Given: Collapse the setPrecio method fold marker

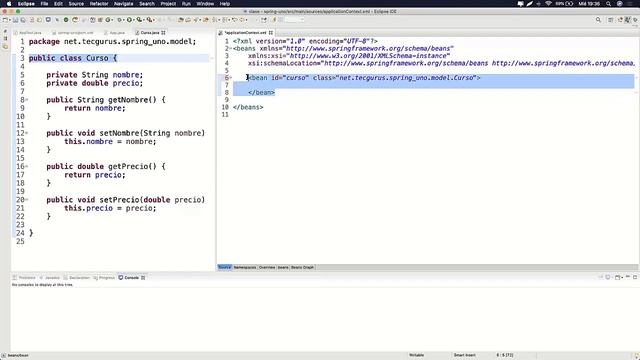Looking at the screenshot, I should pos(27,200).
